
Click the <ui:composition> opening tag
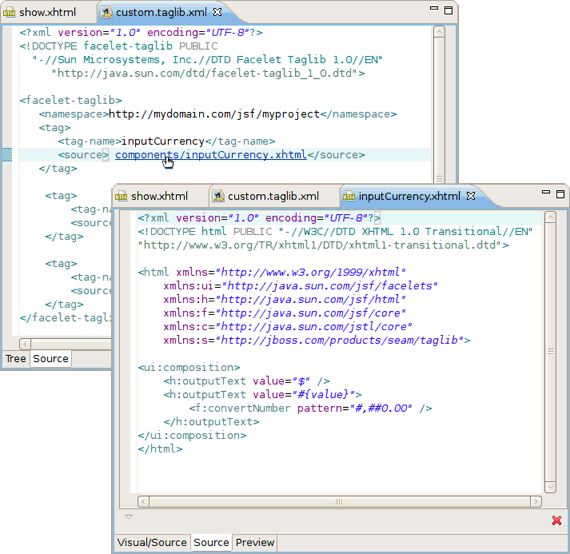pos(189,368)
